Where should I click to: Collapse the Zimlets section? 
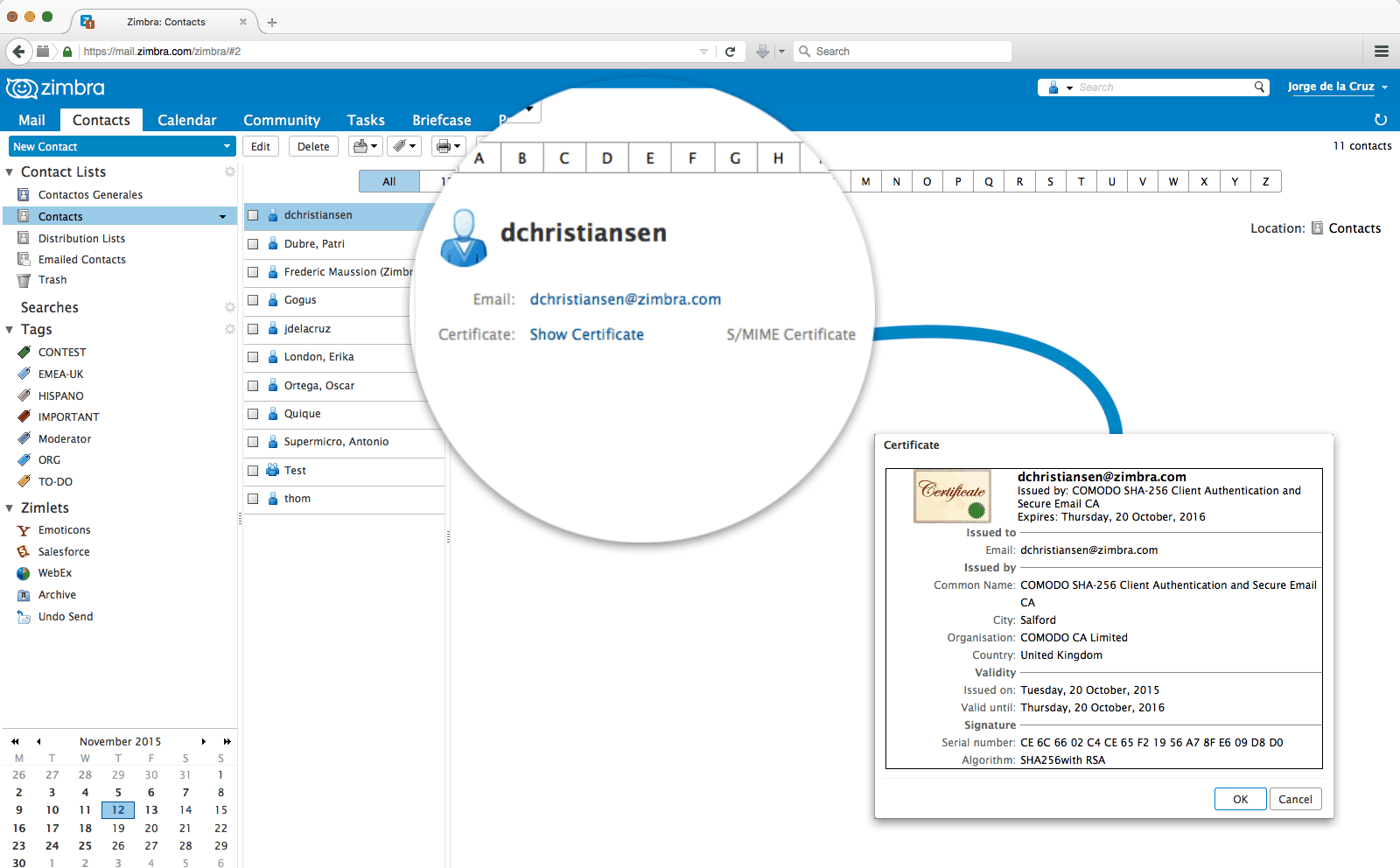10,508
